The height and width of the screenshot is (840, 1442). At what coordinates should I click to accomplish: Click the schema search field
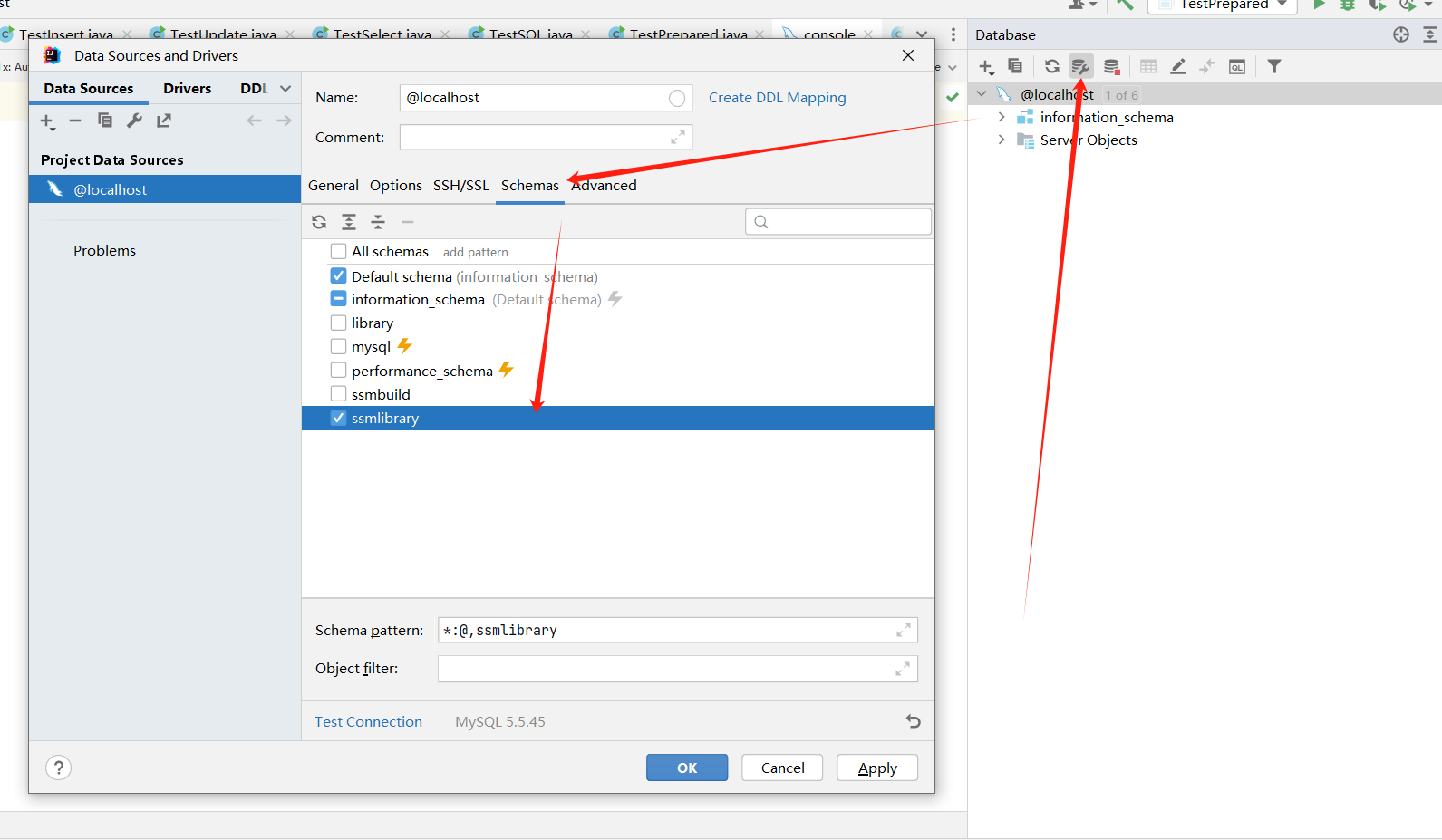pos(838,222)
